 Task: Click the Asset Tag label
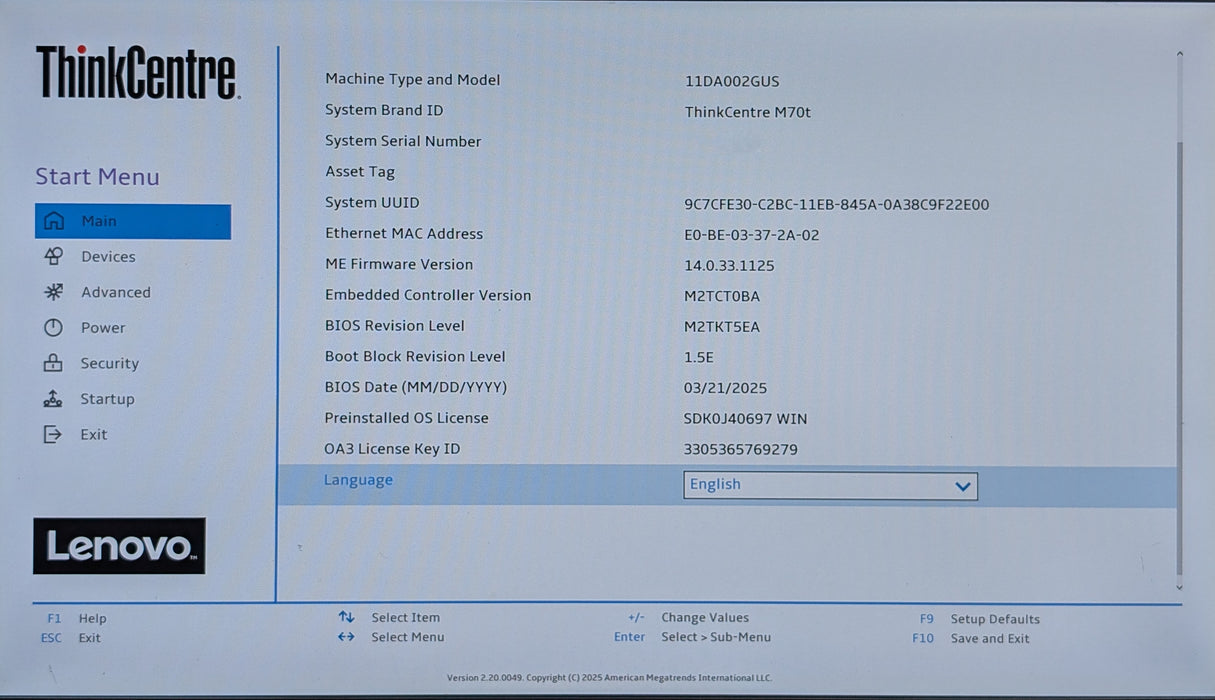coord(360,172)
